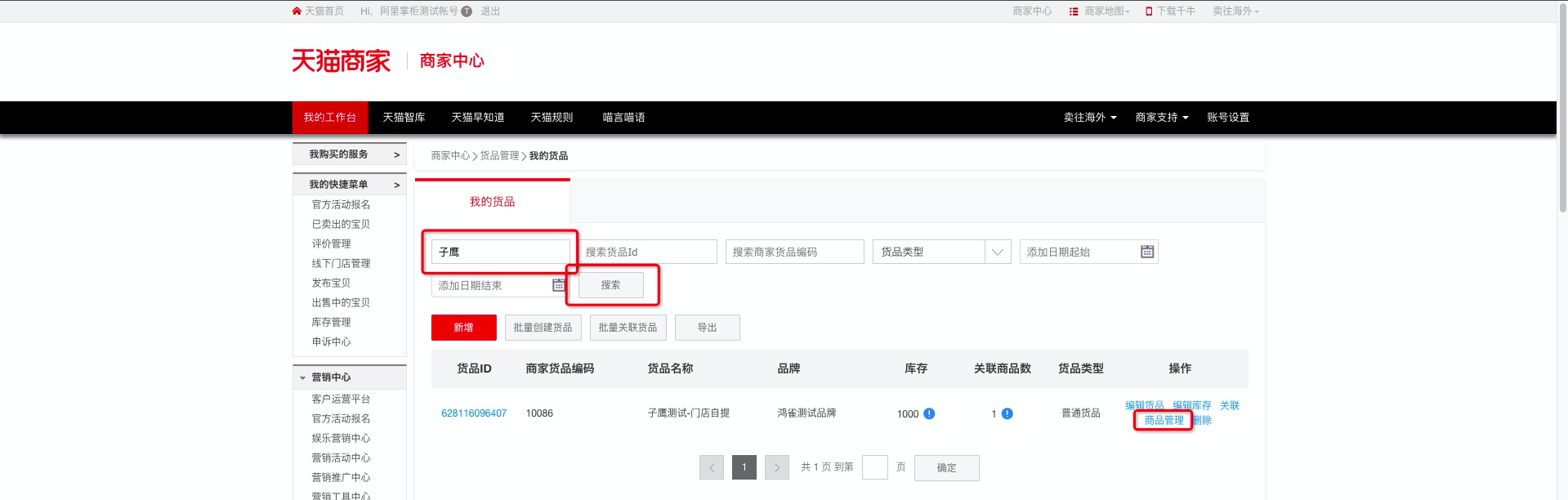This screenshot has width=1568, height=500.
Task: Open the 货品类型 dropdown
Action: (x=942, y=252)
